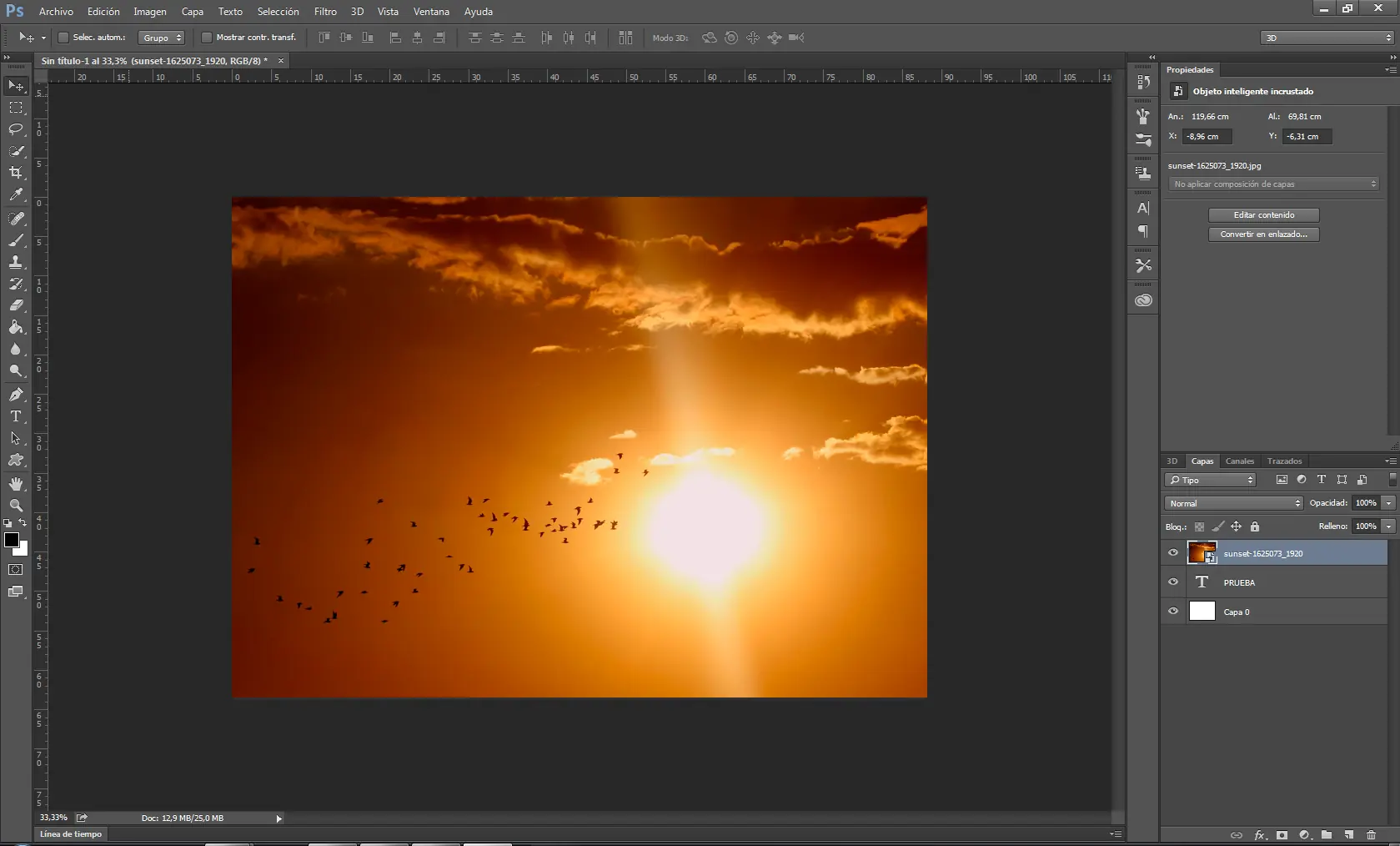Image resolution: width=1400 pixels, height=846 pixels.
Task: Open the Paragraph panel icon
Action: tap(1143, 231)
